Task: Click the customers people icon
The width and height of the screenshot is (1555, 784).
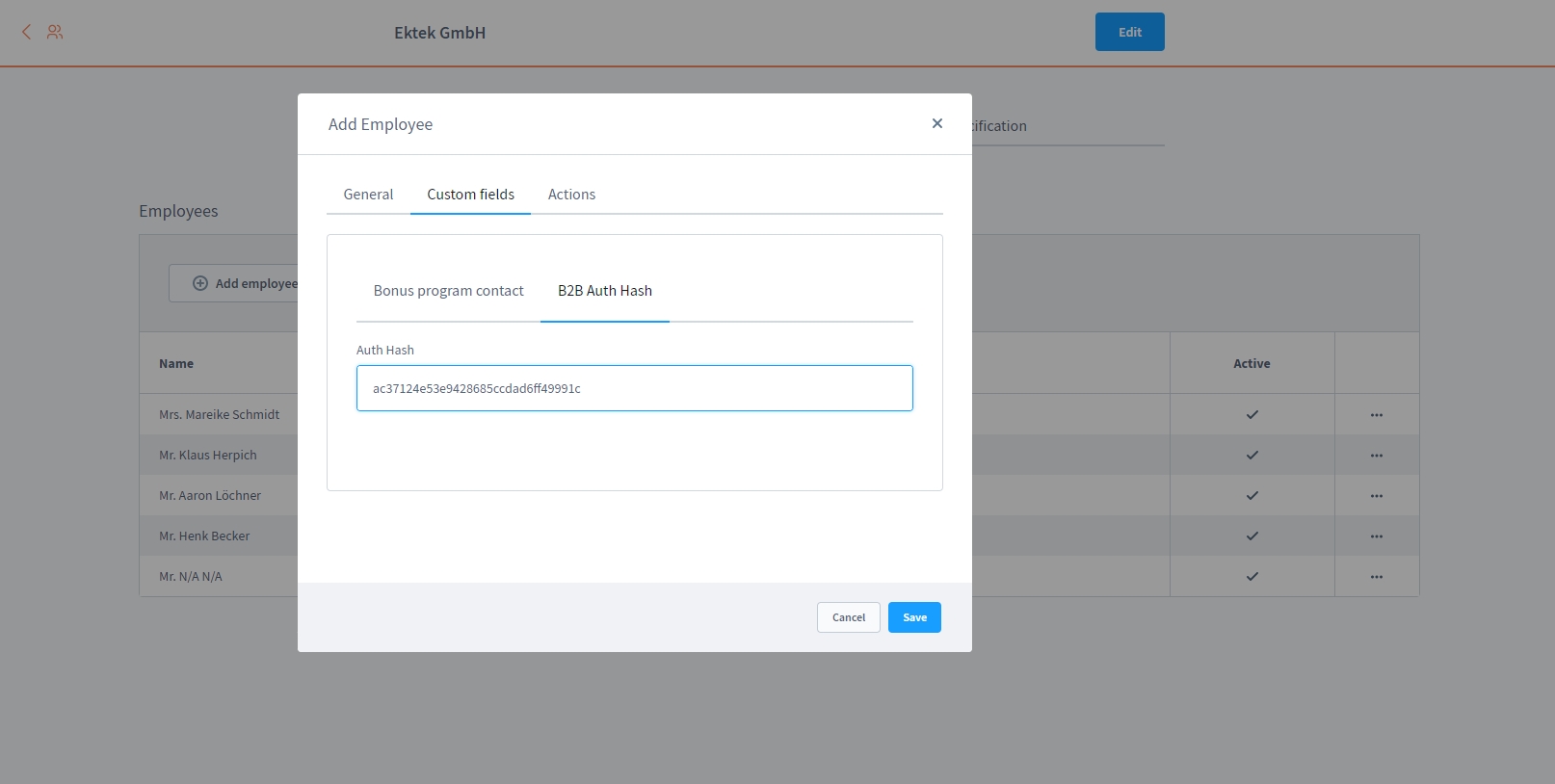Action: point(55,32)
